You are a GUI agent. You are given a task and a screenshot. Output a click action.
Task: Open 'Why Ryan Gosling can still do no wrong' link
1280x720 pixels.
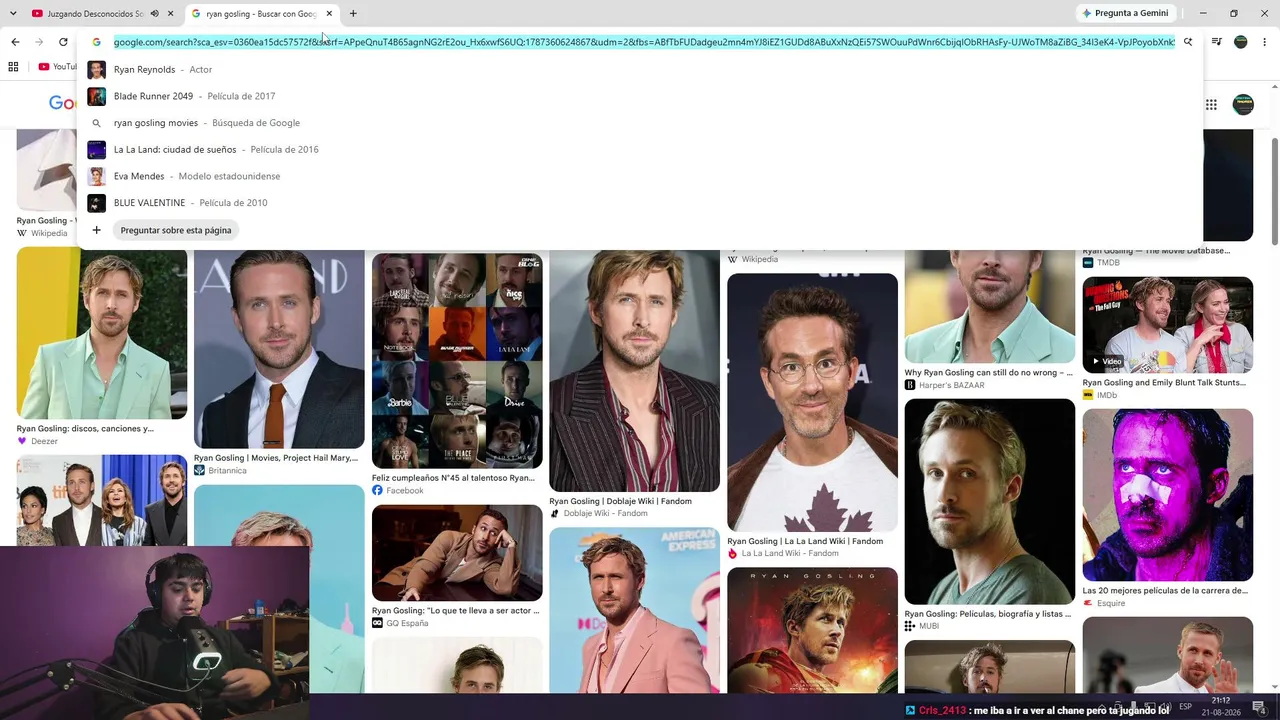pyautogui.click(x=989, y=373)
